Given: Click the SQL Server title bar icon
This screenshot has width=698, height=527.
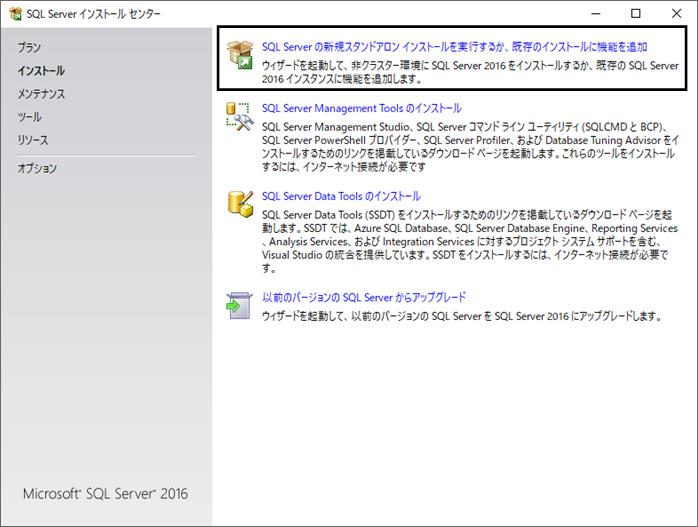Looking at the screenshot, I should tap(15, 14).
